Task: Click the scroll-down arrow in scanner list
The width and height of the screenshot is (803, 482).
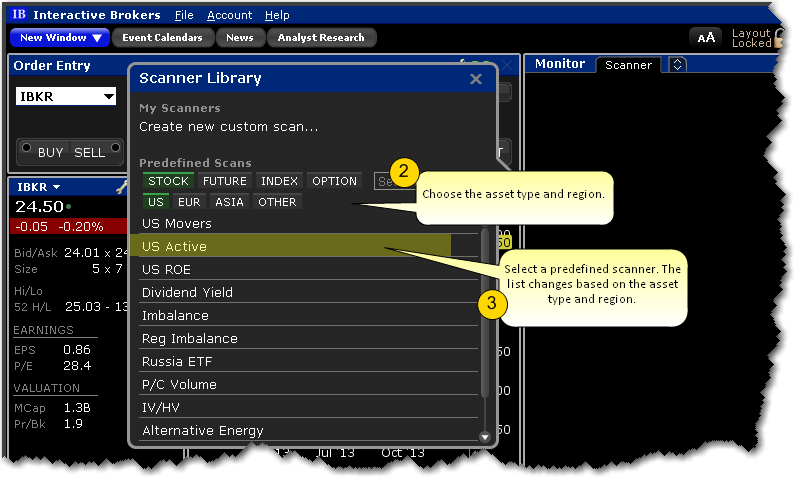Action: (x=486, y=436)
